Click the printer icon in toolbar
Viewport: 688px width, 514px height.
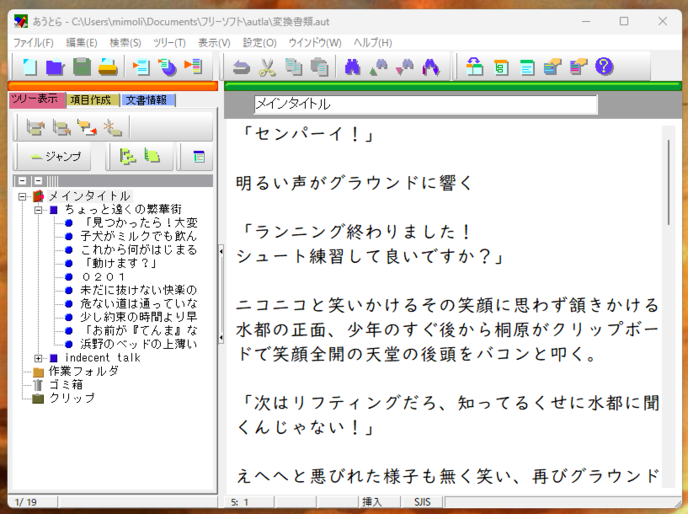(108, 67)
